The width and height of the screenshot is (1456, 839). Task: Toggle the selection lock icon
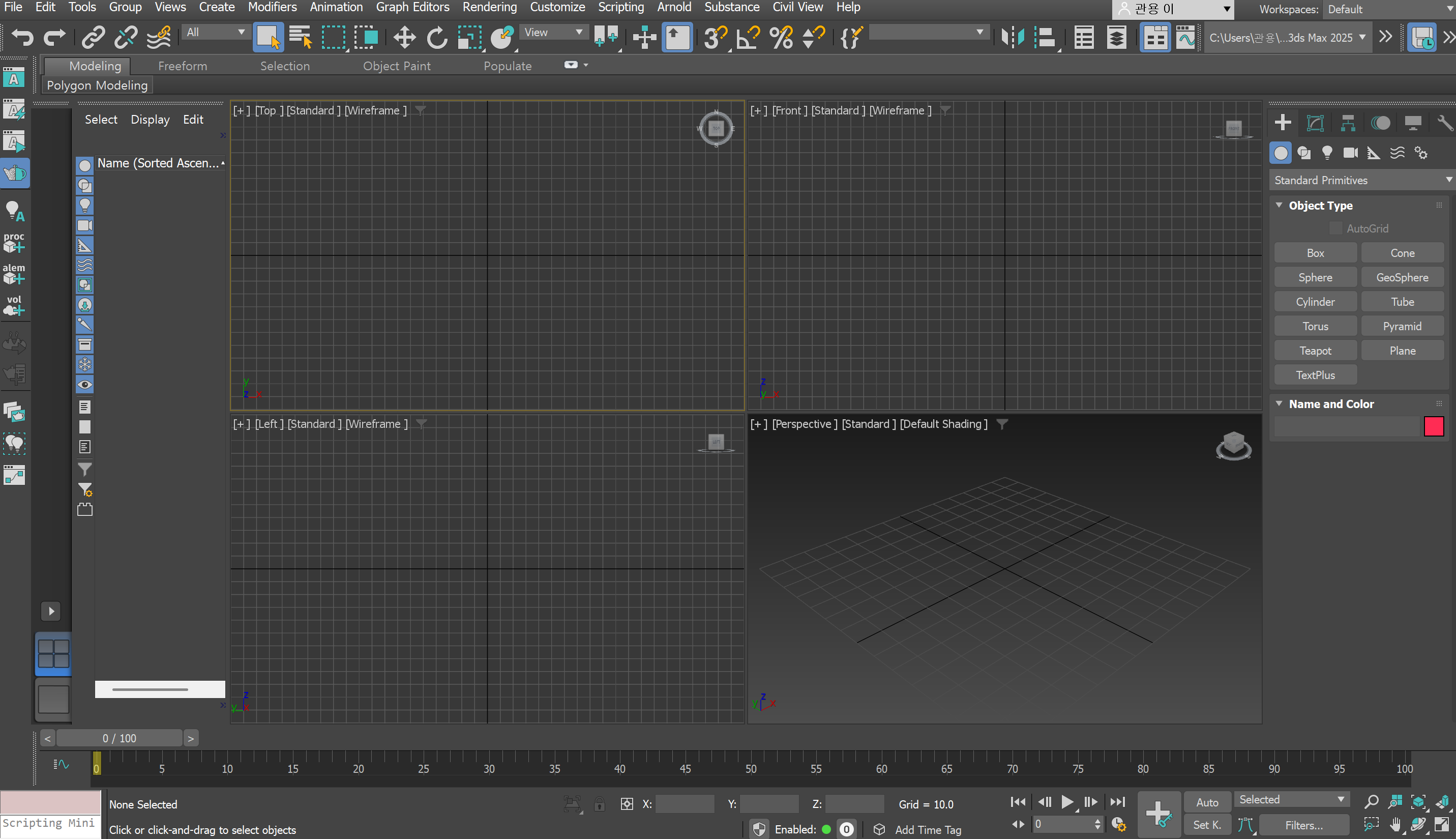pos(599,804)
